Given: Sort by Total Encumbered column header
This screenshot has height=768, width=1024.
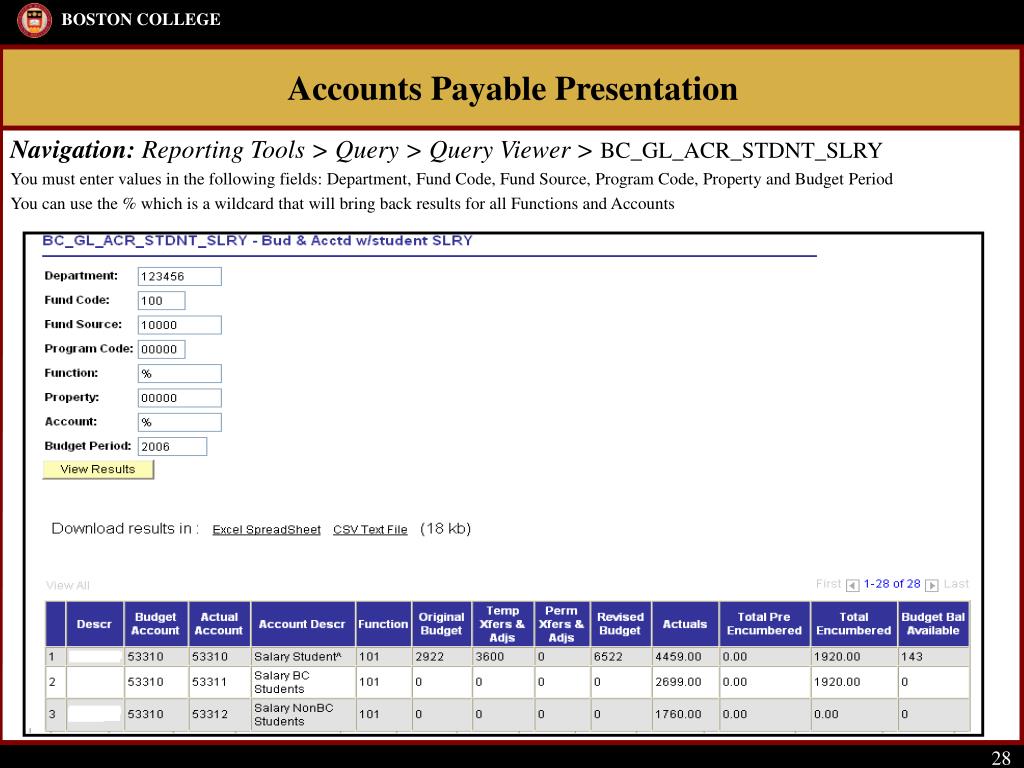Looking at the screenshot, I should point(854,624).
